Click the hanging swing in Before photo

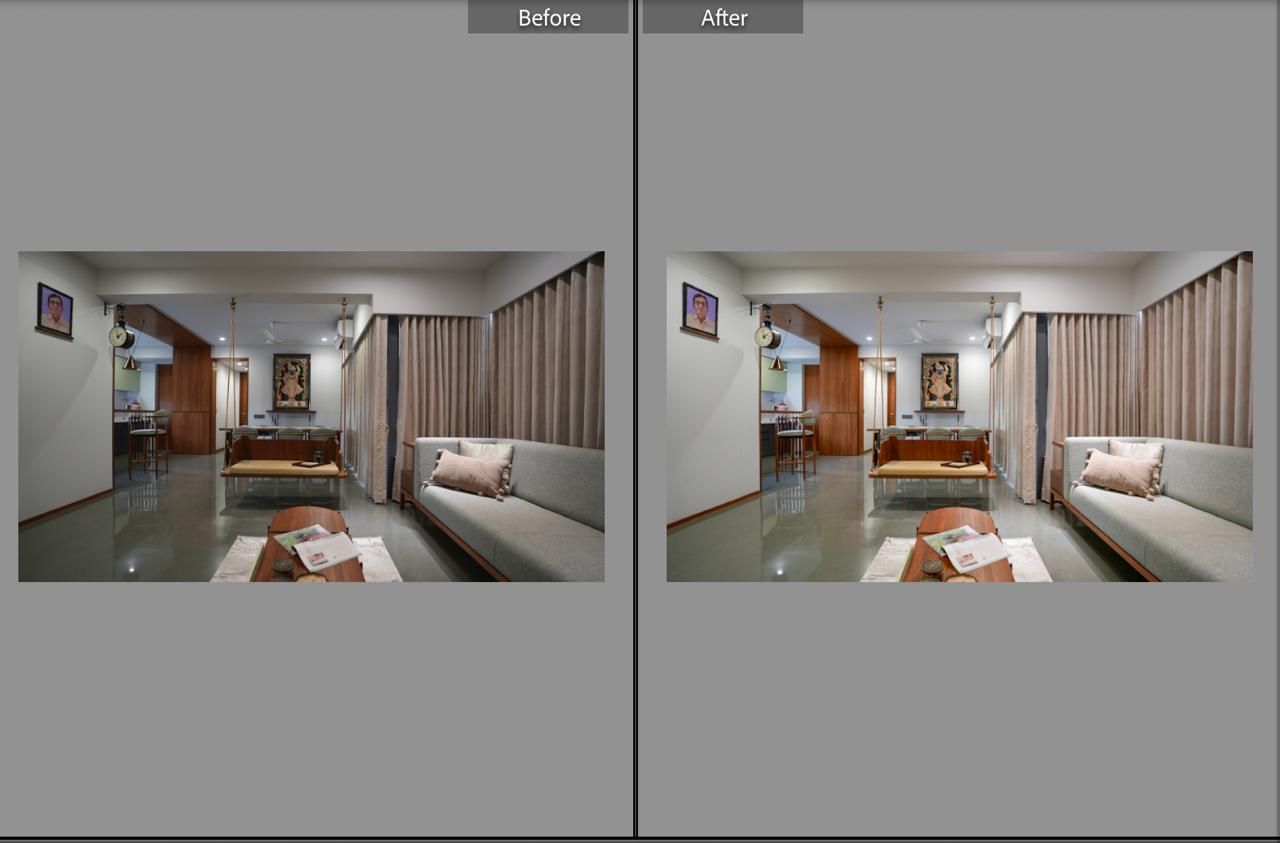point(284,456)
